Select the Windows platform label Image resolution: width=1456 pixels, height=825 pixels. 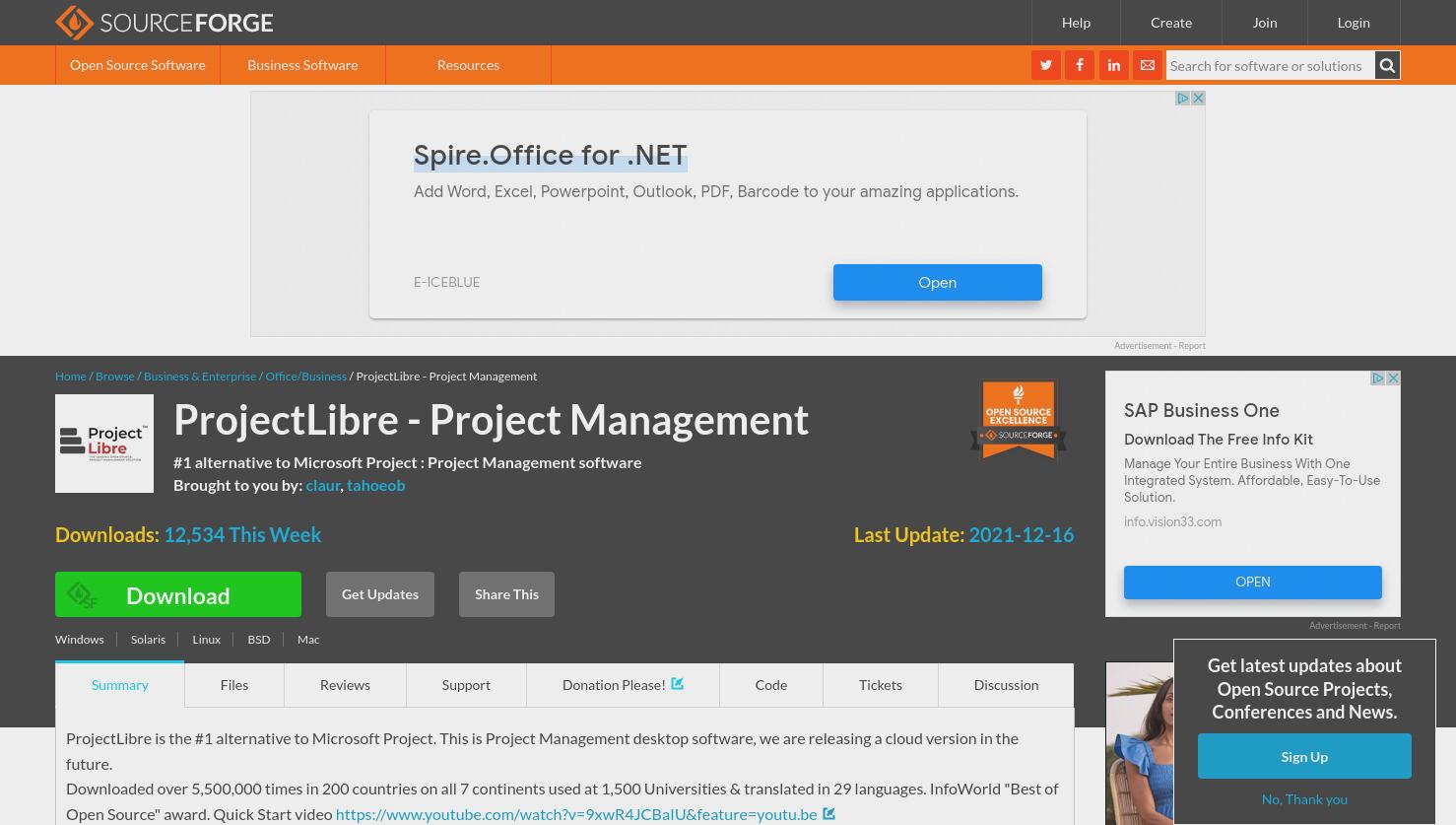click(x=80, y=640)
